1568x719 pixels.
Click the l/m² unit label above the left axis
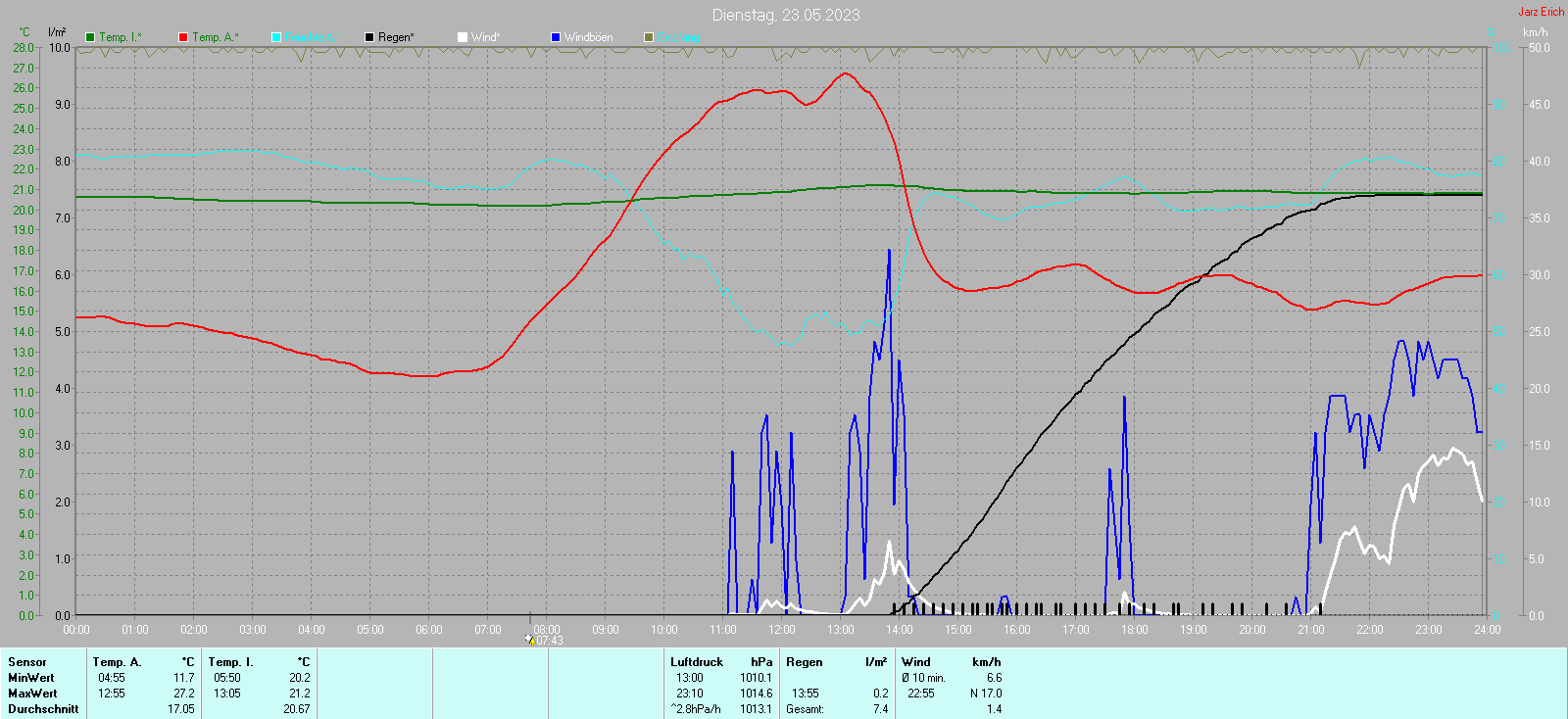(57, 32)
